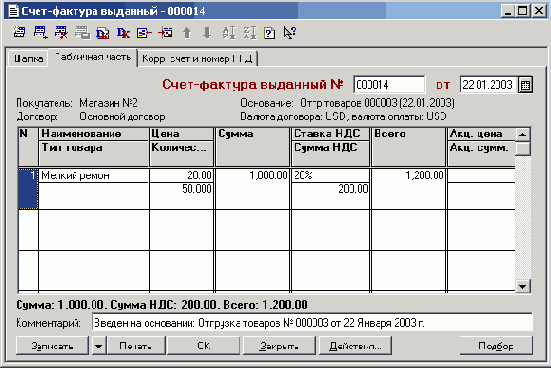This screenshot has width=551, height=368.
Task: Click the Цена column header
Action: click(181, 134)
